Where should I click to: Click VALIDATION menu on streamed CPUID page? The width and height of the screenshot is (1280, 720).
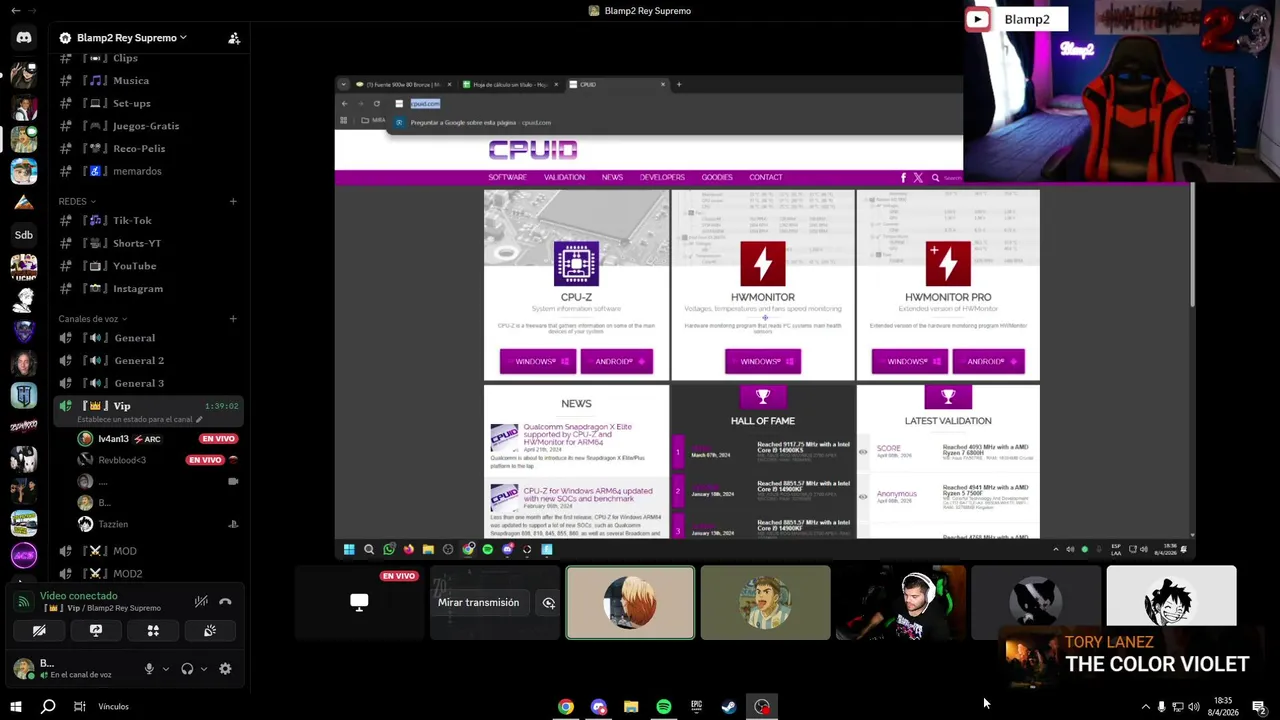[564, 177]
